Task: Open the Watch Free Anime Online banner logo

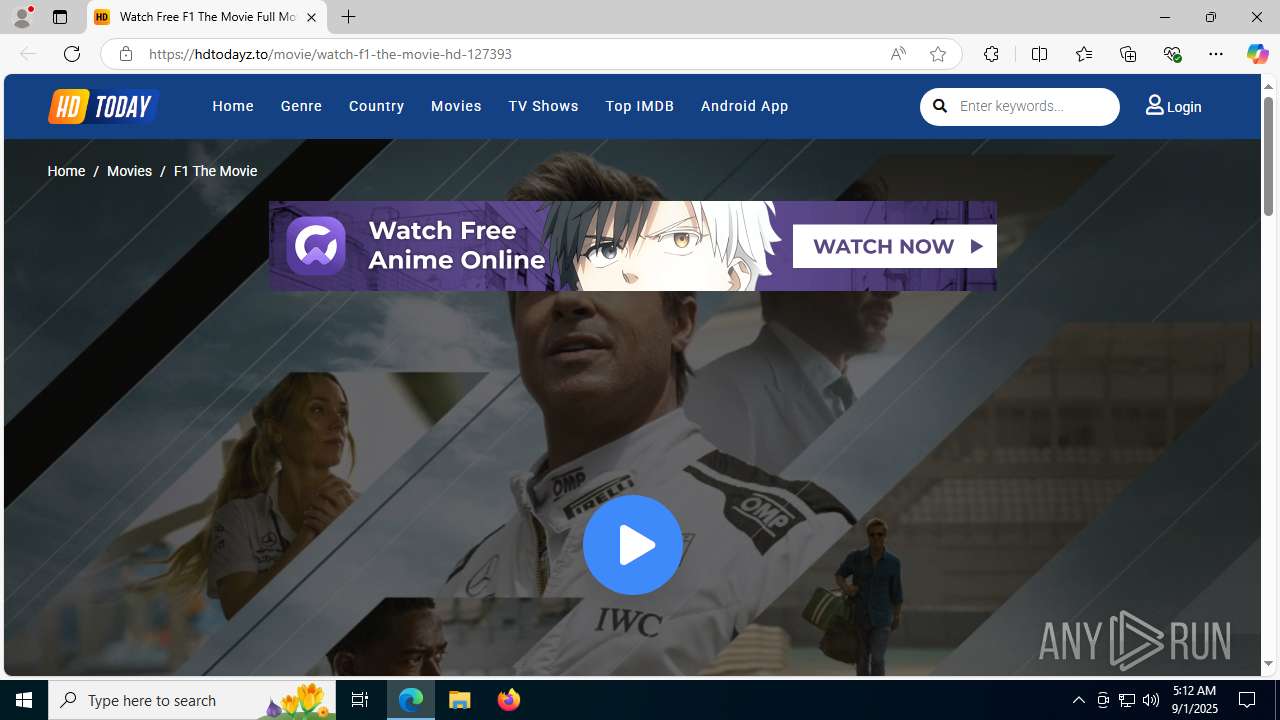Action: click(x=316, y=246)
